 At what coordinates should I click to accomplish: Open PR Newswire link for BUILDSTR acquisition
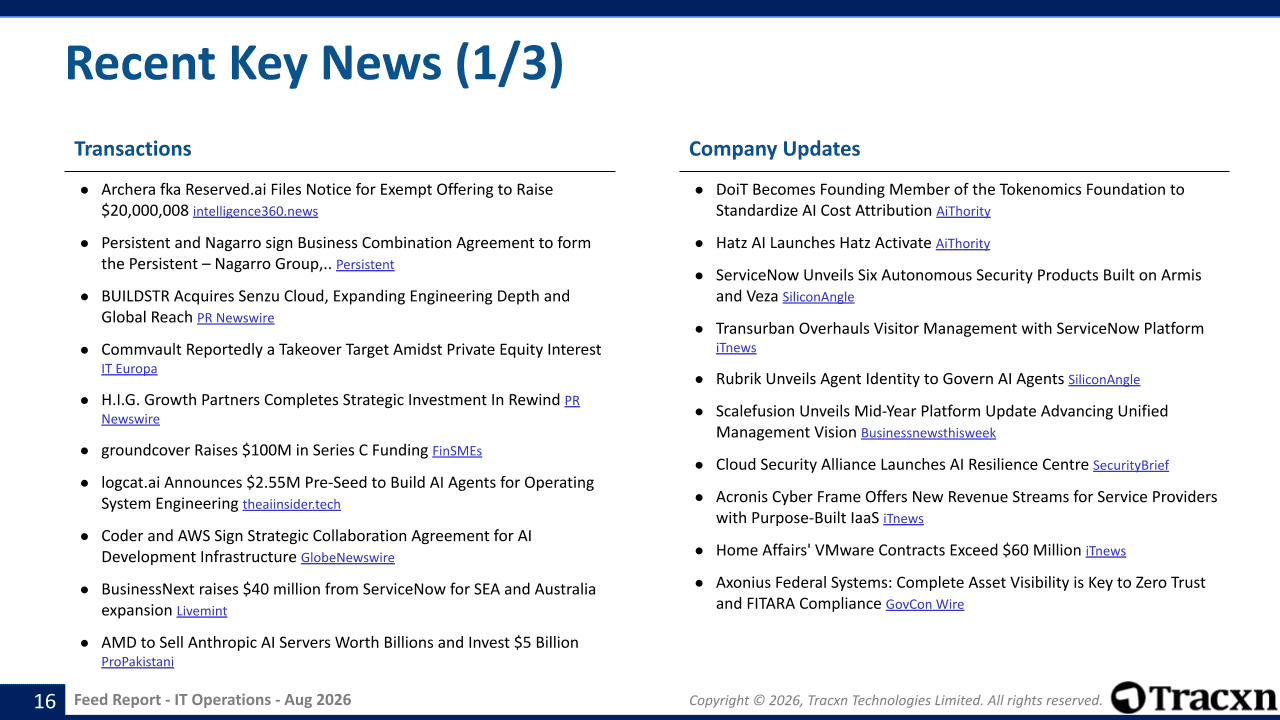click(235, 318)
